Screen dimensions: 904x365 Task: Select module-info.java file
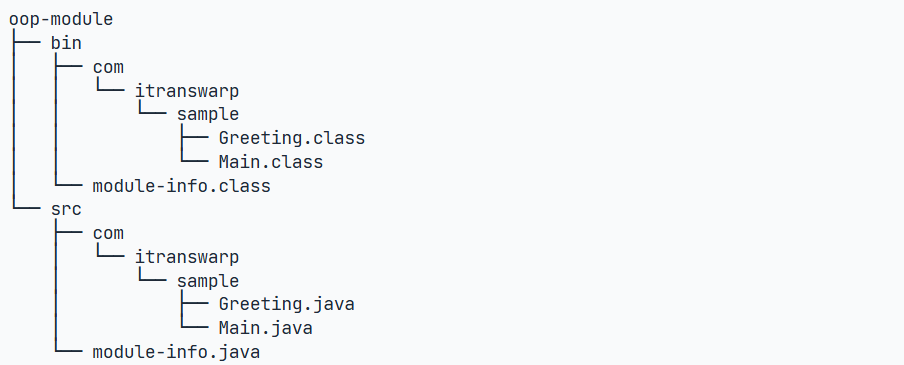pyautogui.click(x=176, y=352)
